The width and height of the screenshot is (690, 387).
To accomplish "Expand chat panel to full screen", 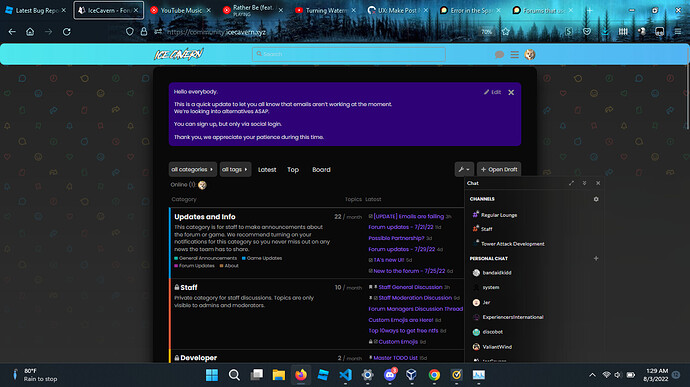I will tap(571, 183).
